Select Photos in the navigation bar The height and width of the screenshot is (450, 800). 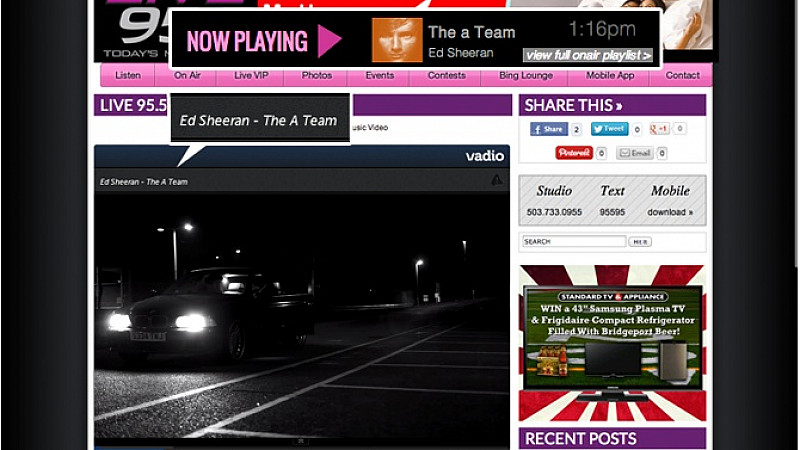(x=316, y=75)
